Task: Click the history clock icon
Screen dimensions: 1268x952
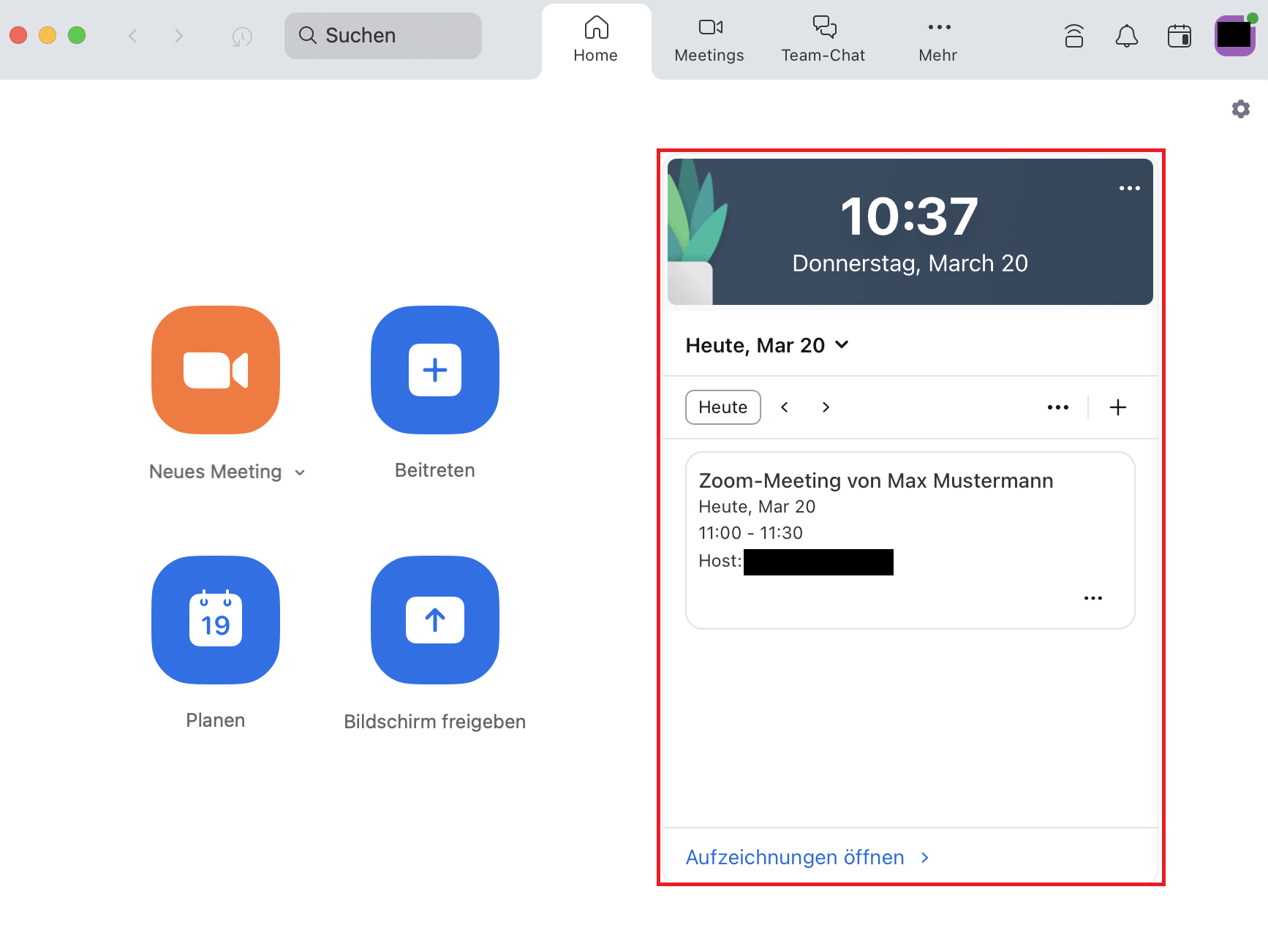Action: [242, 36]
